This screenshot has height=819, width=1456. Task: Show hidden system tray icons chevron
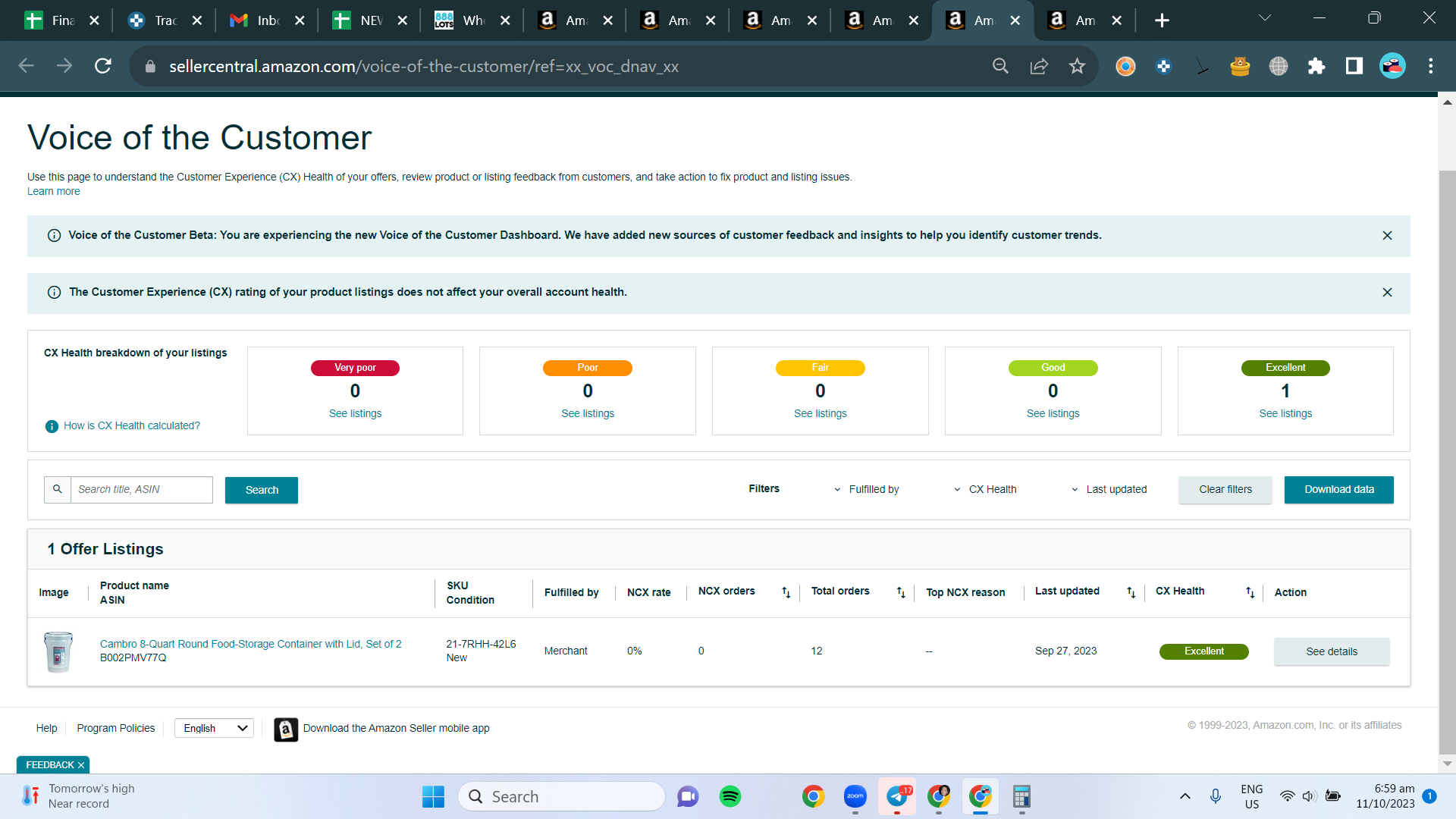coord(1185,796)
